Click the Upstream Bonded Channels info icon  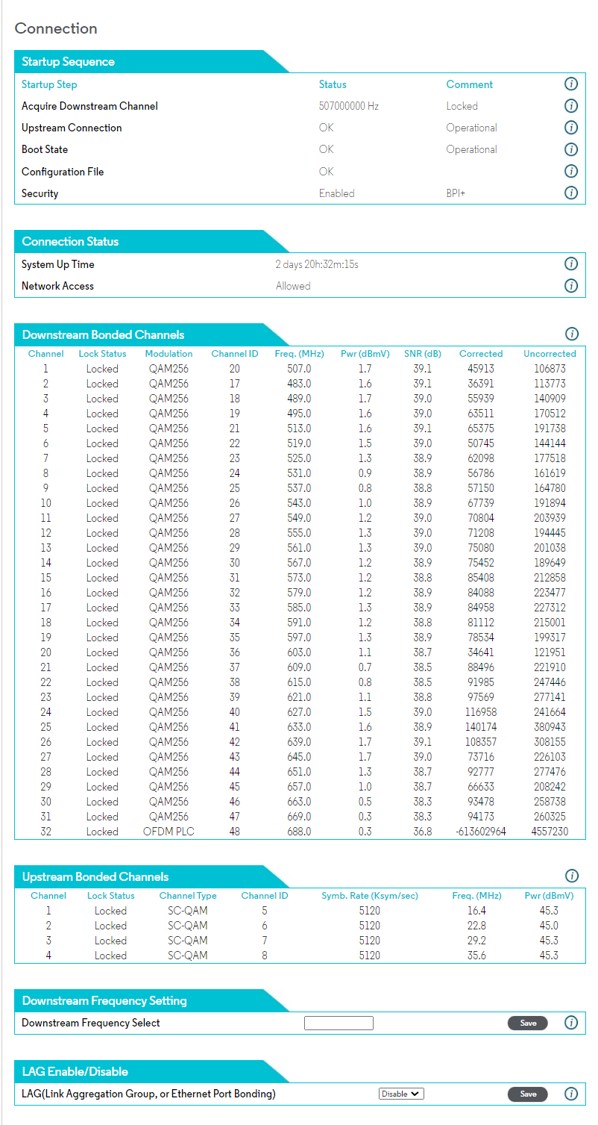(571, 875)
